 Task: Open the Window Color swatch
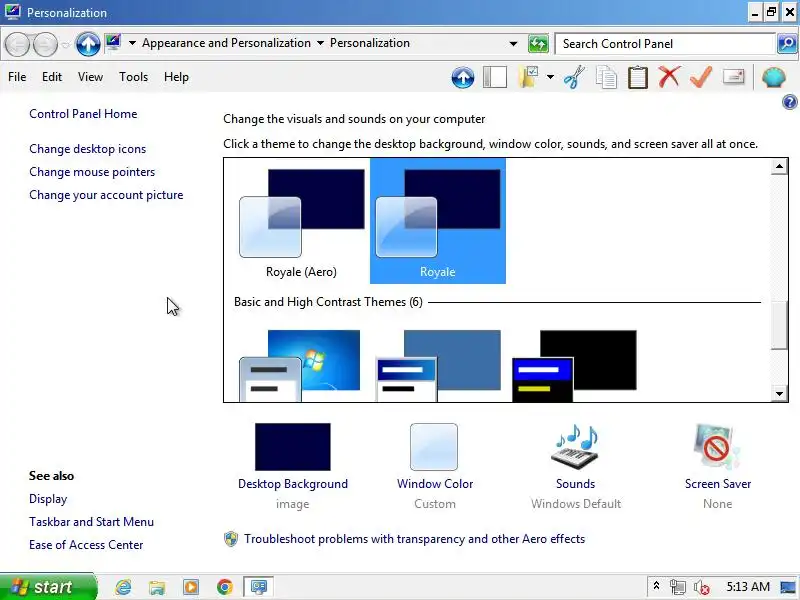coord(434,446)
